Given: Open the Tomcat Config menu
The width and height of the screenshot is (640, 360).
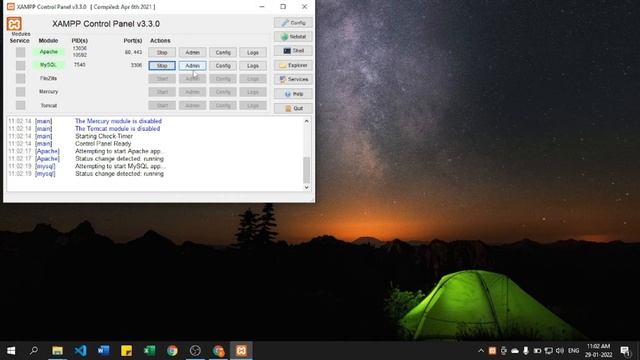Looking at the screenshot, I should pyautogui.click(x=223, y=105).
